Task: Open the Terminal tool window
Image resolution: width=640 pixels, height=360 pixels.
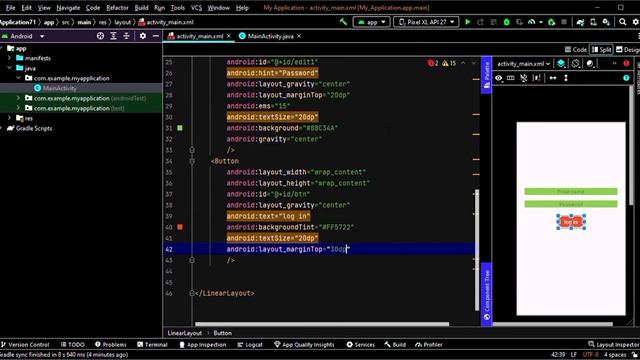Action: (152, 344)
